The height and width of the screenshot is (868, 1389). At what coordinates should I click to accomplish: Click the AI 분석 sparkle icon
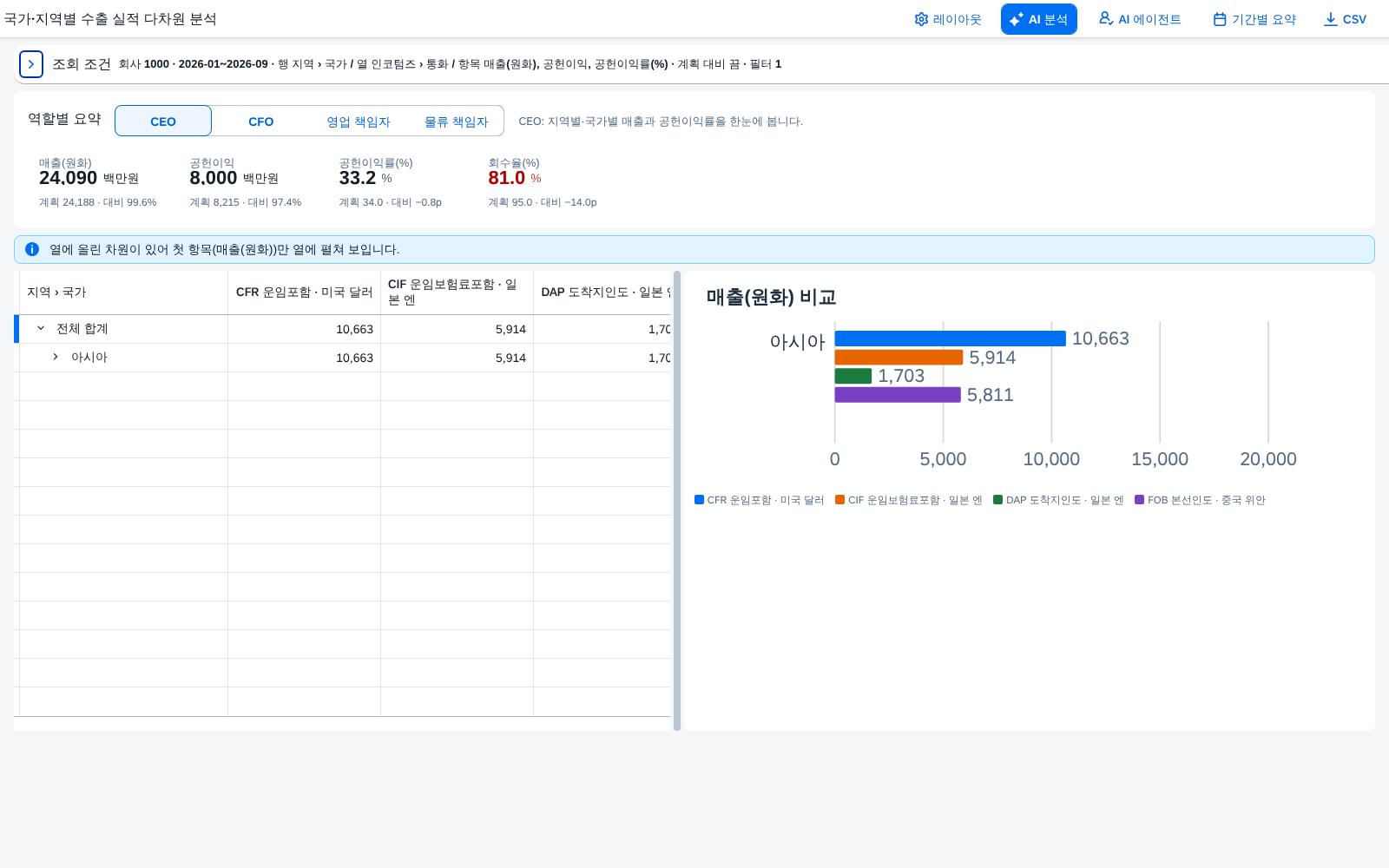click(1017, 19)
